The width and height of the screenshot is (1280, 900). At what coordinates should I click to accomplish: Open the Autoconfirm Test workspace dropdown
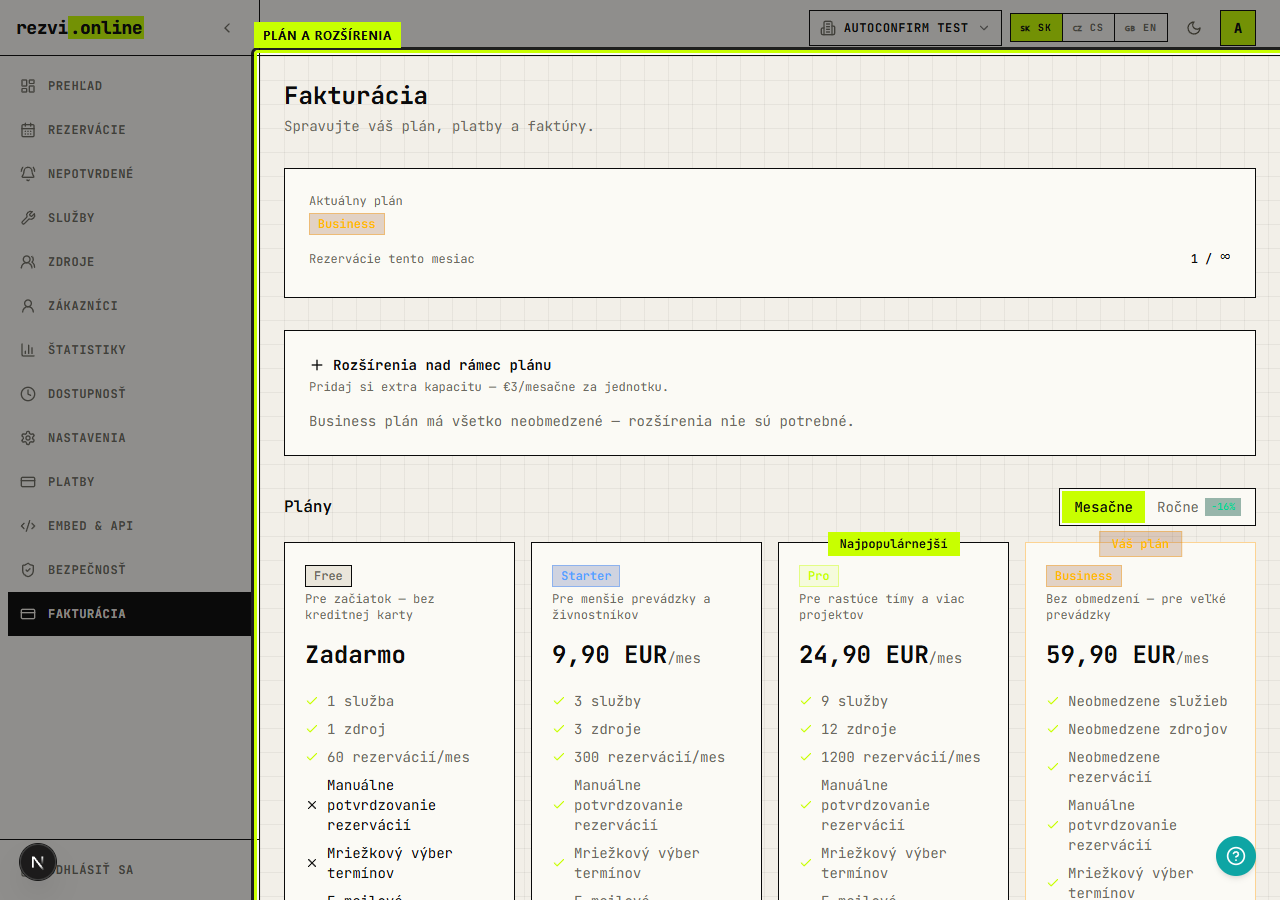coord(905,28)
